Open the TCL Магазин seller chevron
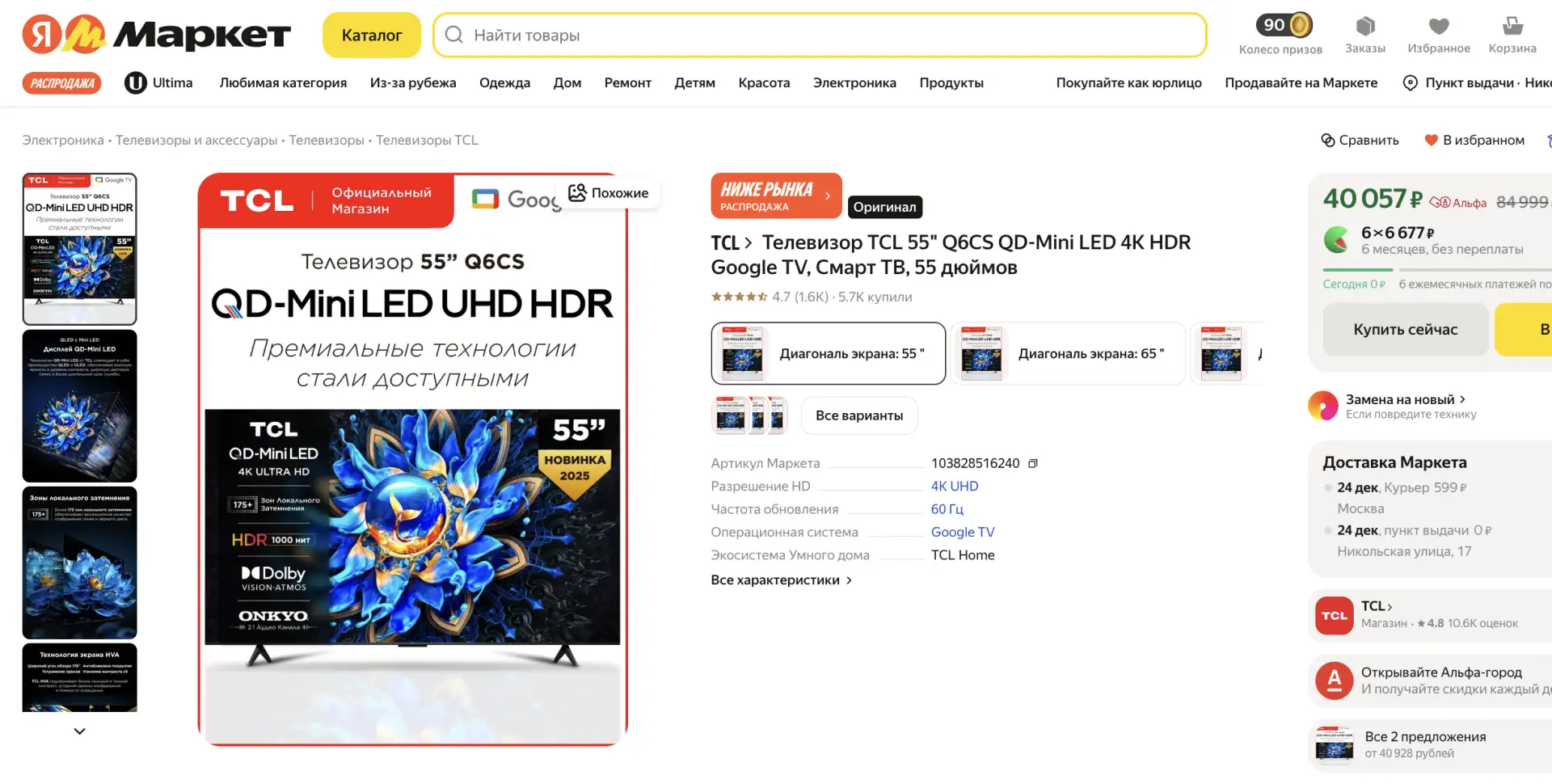The image size is (1552, 784). pyautogui.click(x=1390, y=606)
